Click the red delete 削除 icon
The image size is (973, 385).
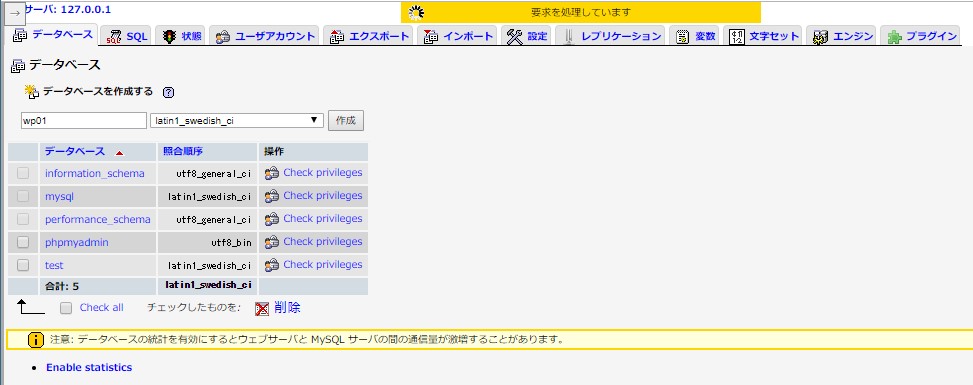click(x=262, y=308)
